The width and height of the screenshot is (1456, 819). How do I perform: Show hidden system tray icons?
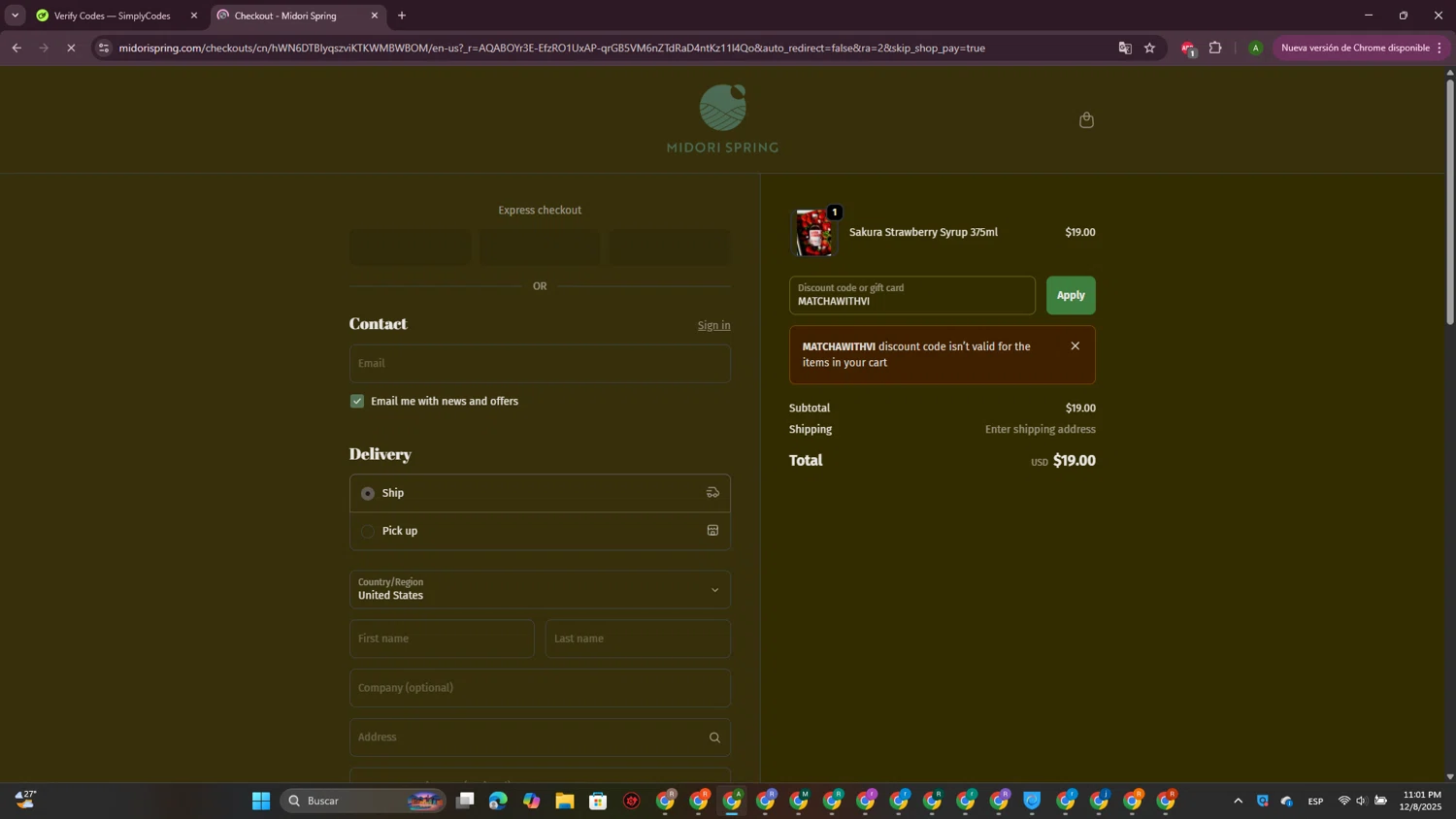click(x=1238, y=801)
